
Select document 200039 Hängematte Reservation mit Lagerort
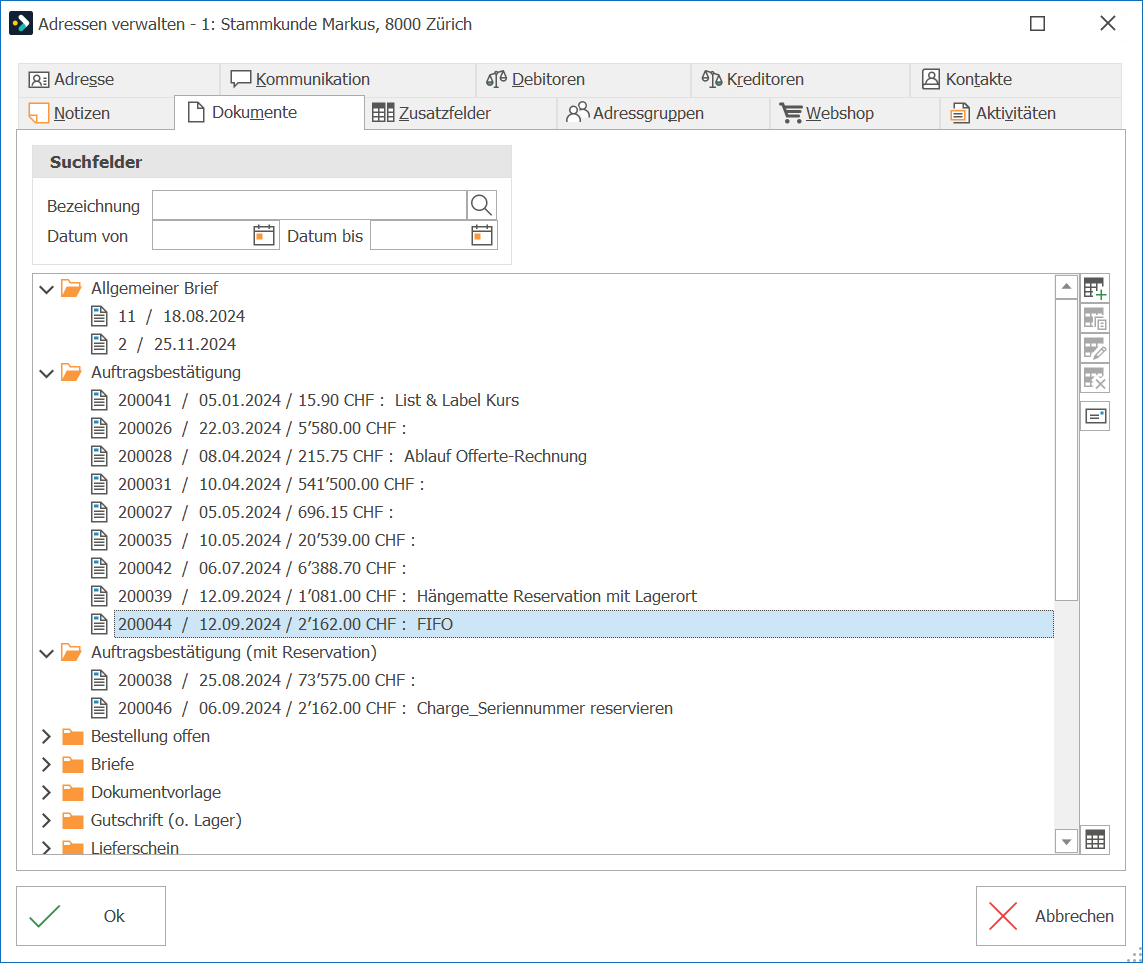tap(407, 596)
